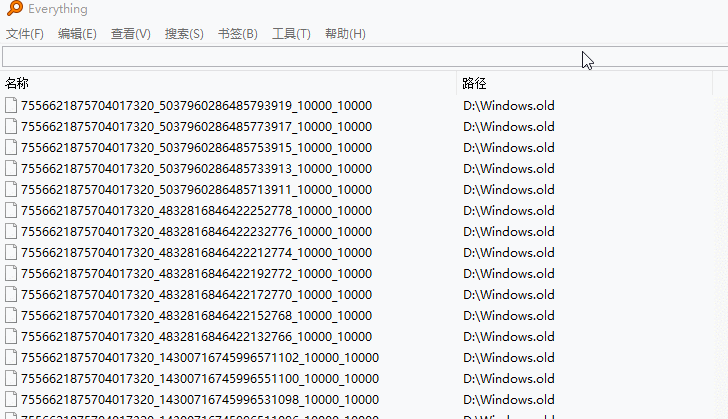The width and height of the screenshot is (728, 419).
Task: Click file icon of row ending 485713911_10000_10000
Action: (x=11, y=190)
